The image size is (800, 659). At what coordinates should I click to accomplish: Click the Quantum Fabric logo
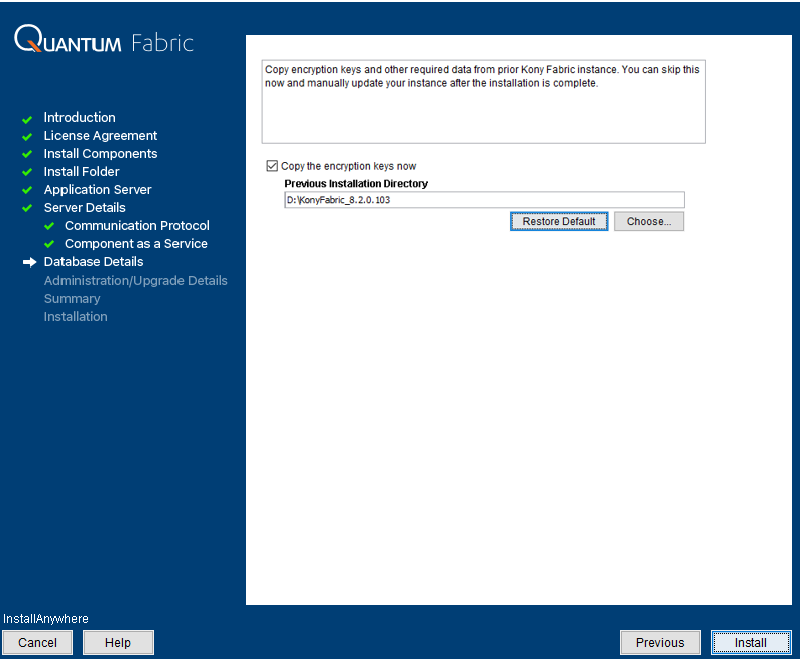coord(104,39)
